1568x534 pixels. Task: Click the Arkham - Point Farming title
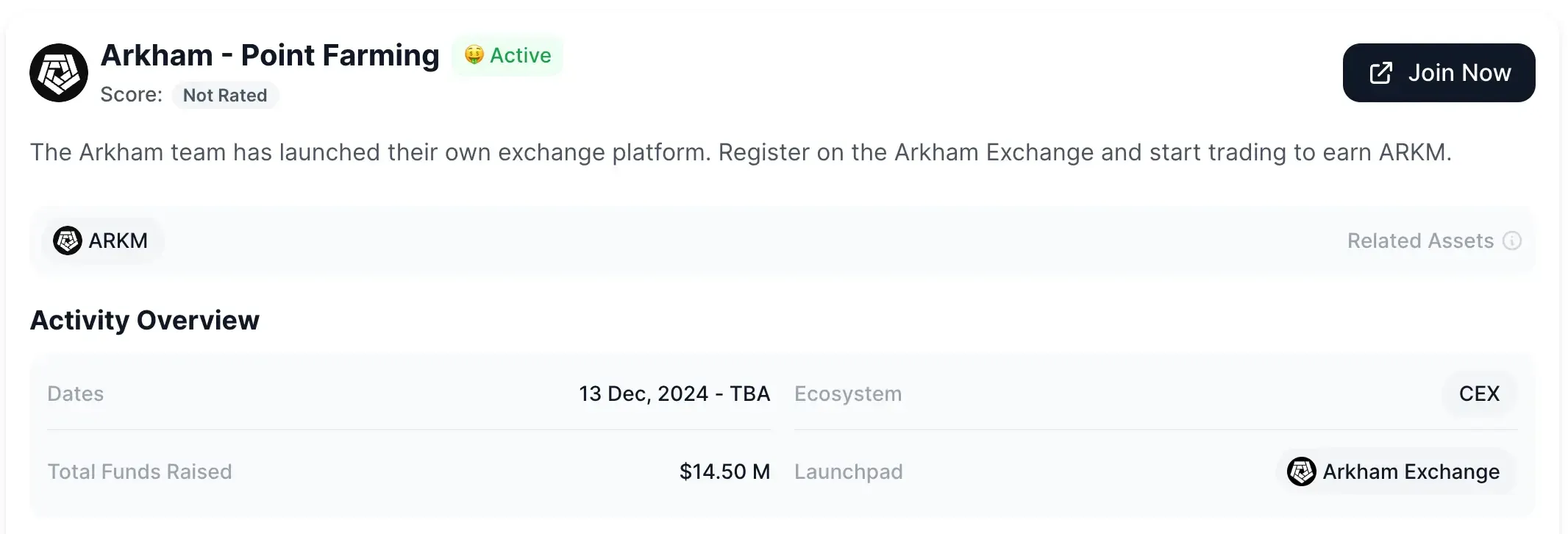tap(270, 55)
